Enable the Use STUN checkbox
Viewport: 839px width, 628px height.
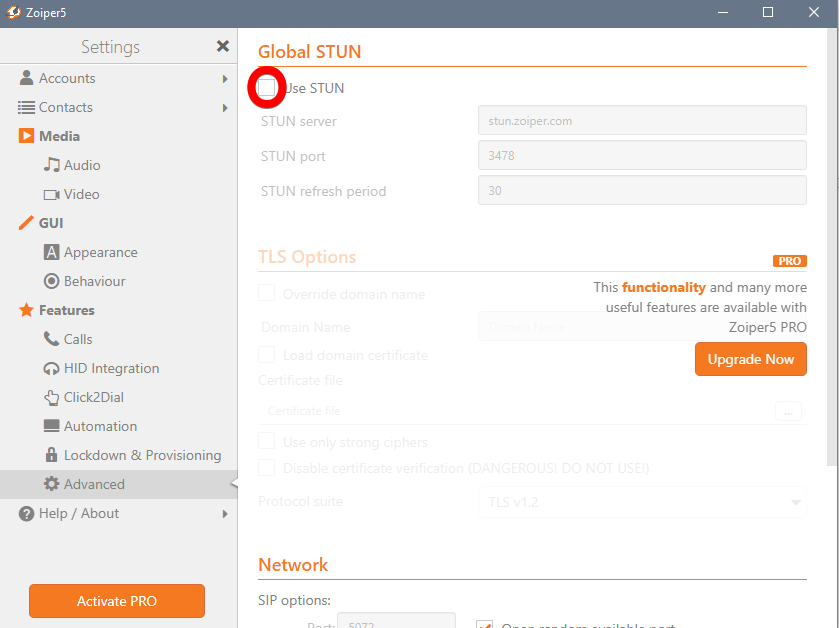pyautogui.click(x=267, y=88)
